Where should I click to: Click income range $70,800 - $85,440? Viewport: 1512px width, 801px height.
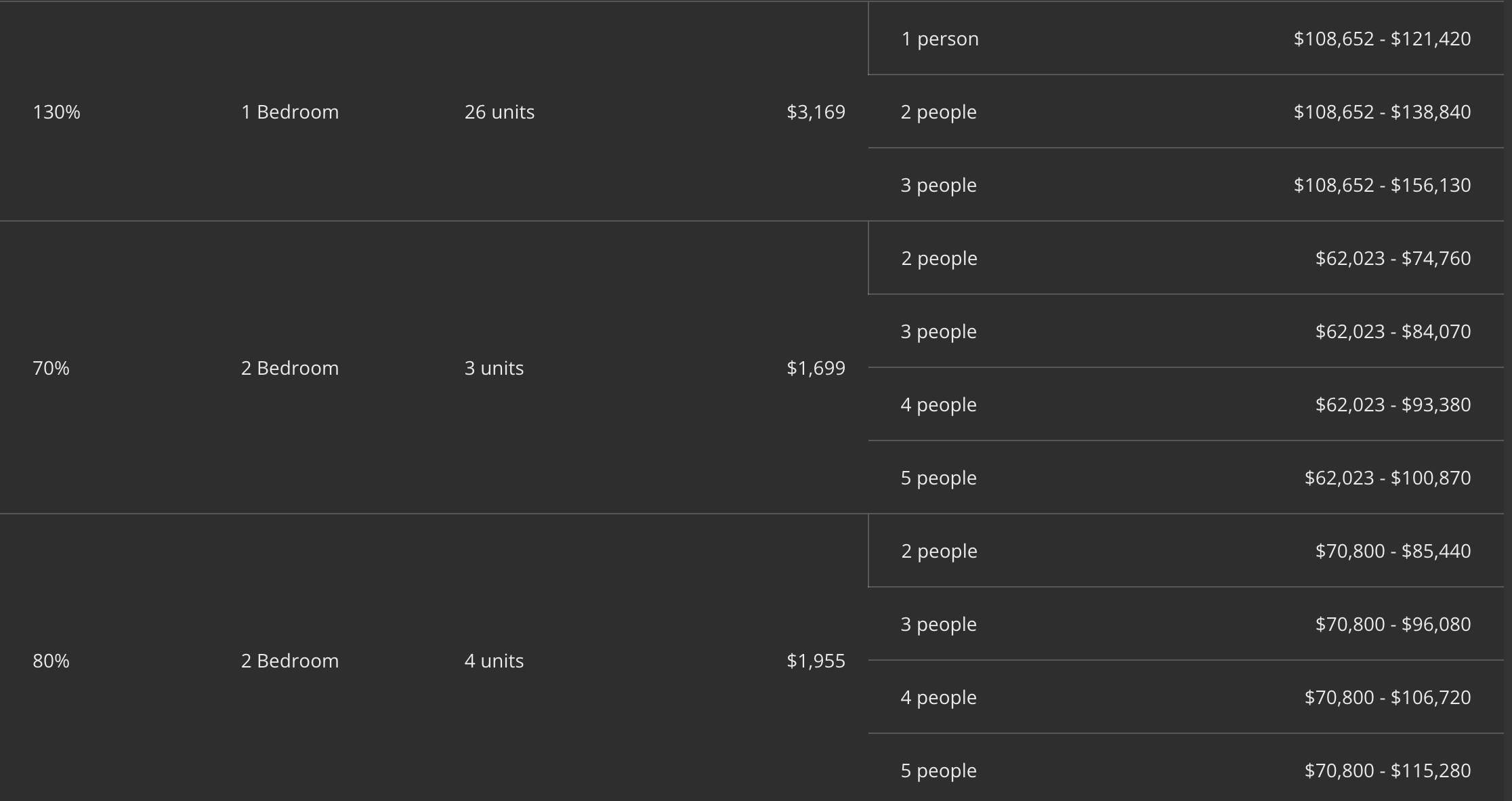(x=1393, y=551)
